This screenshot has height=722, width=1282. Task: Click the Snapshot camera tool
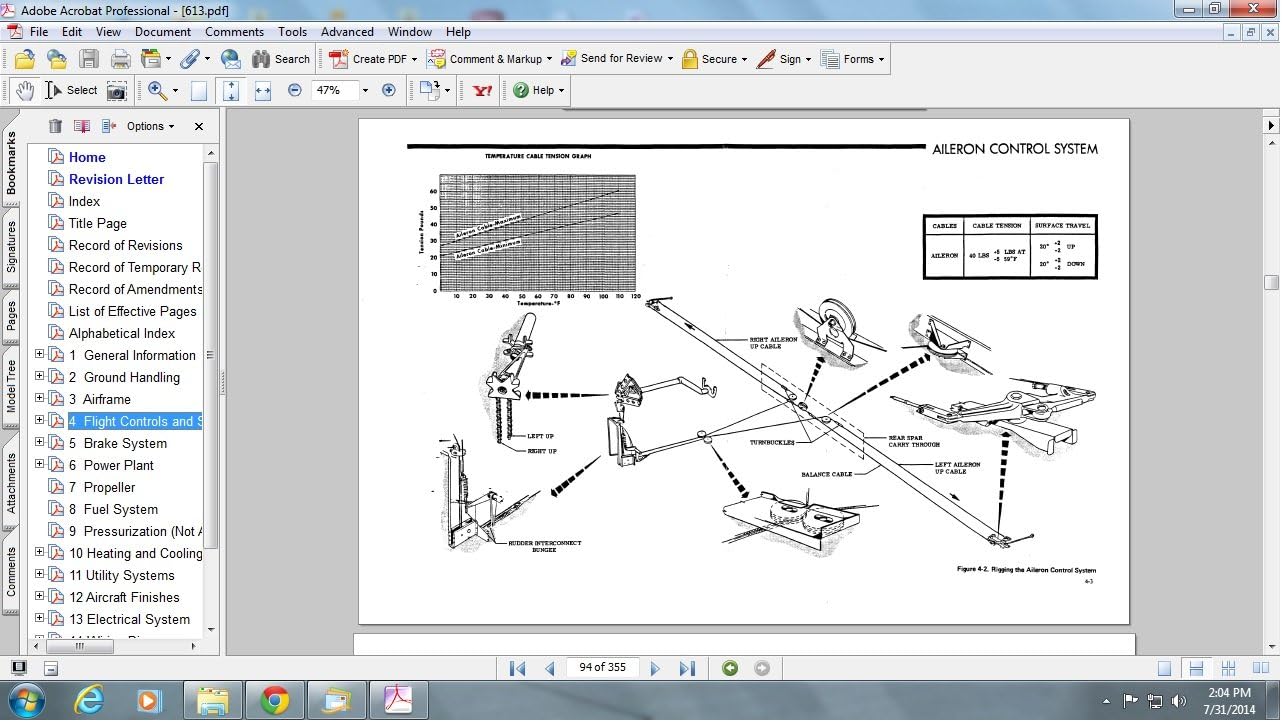(117, 91)
